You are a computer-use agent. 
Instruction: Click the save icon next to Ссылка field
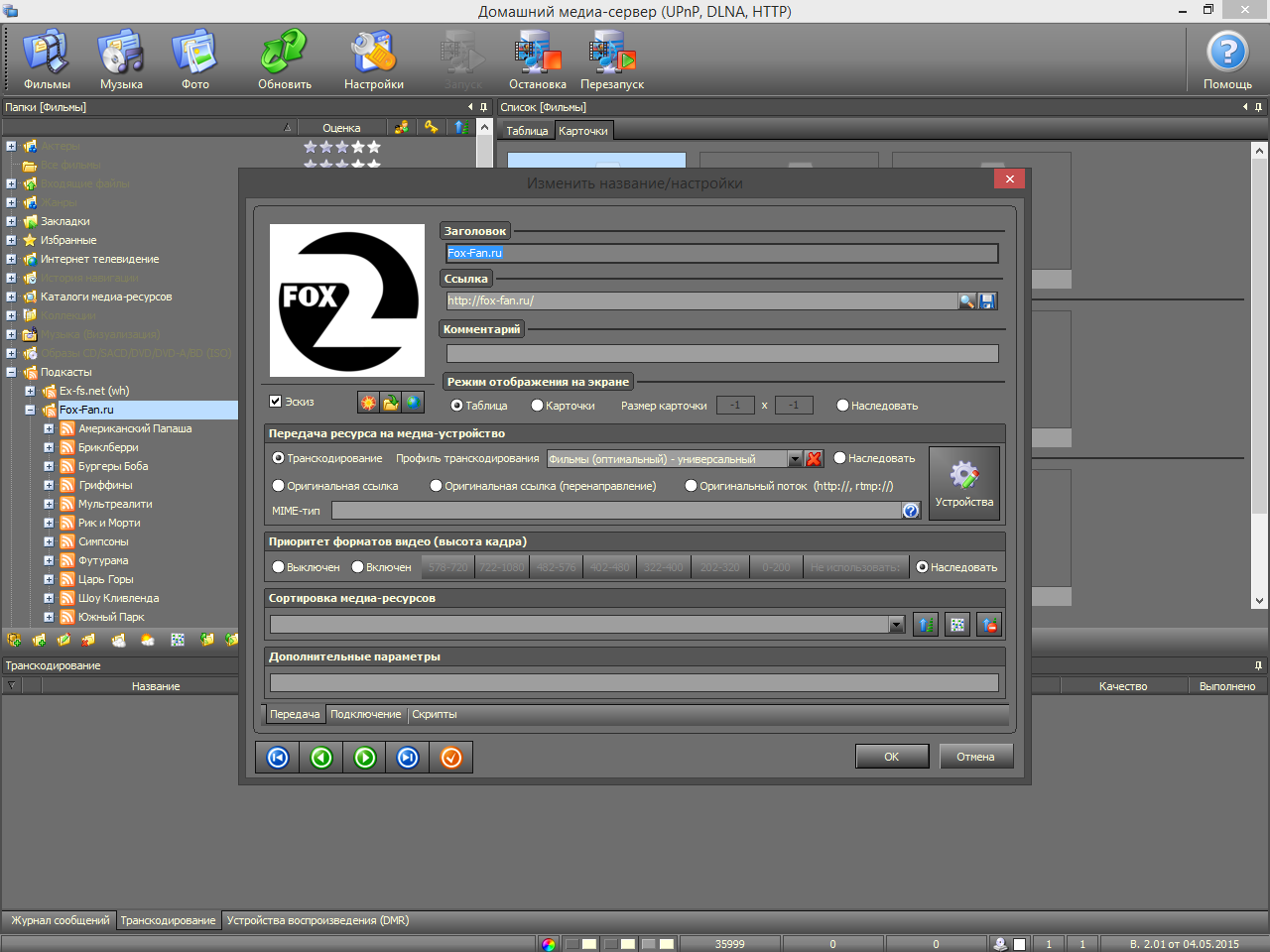[987, 301]
